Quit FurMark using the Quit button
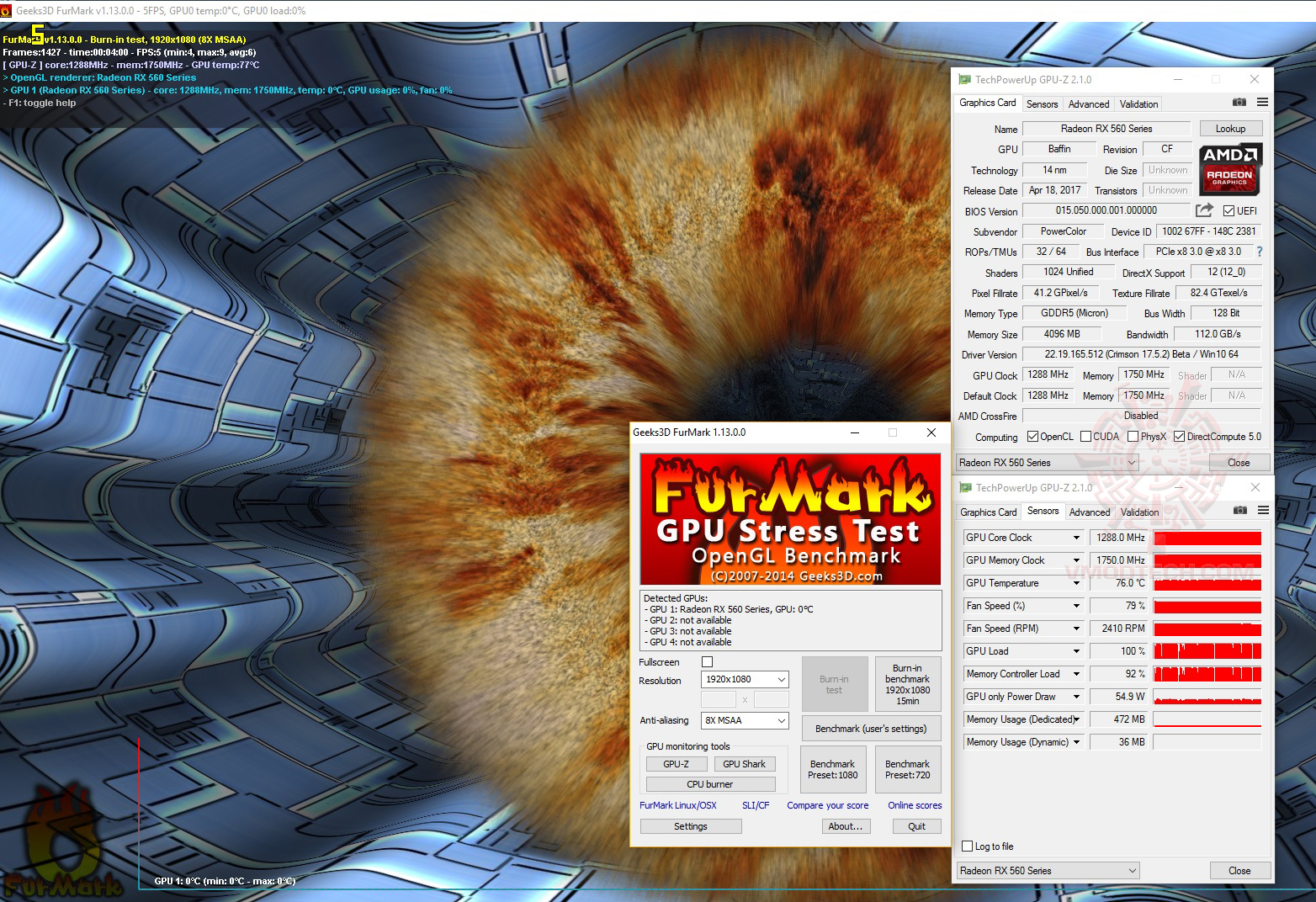The height and width of the screenshot is (902, 1316). pos(917,826)
